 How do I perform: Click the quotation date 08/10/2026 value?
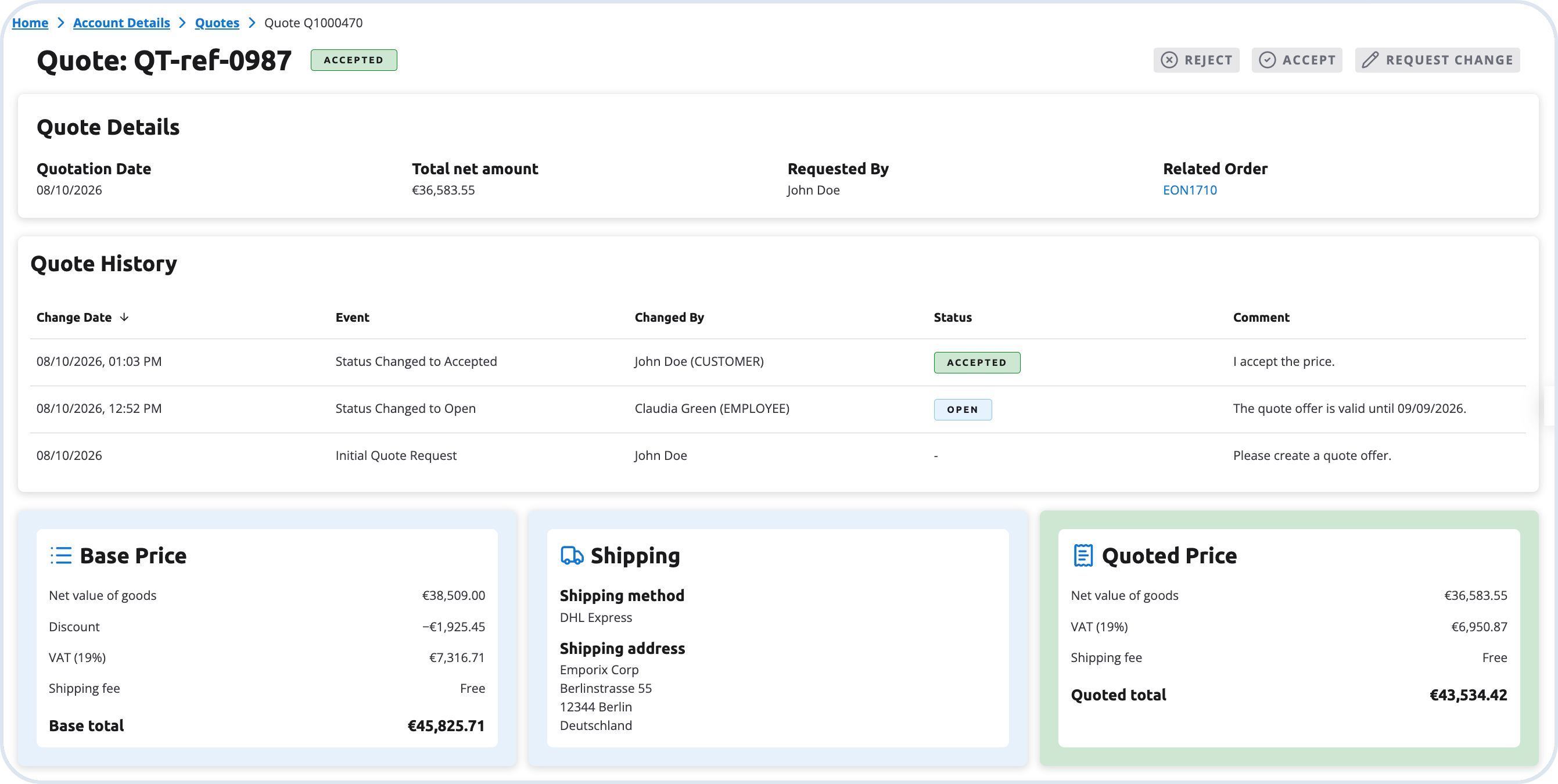[69, 190]
